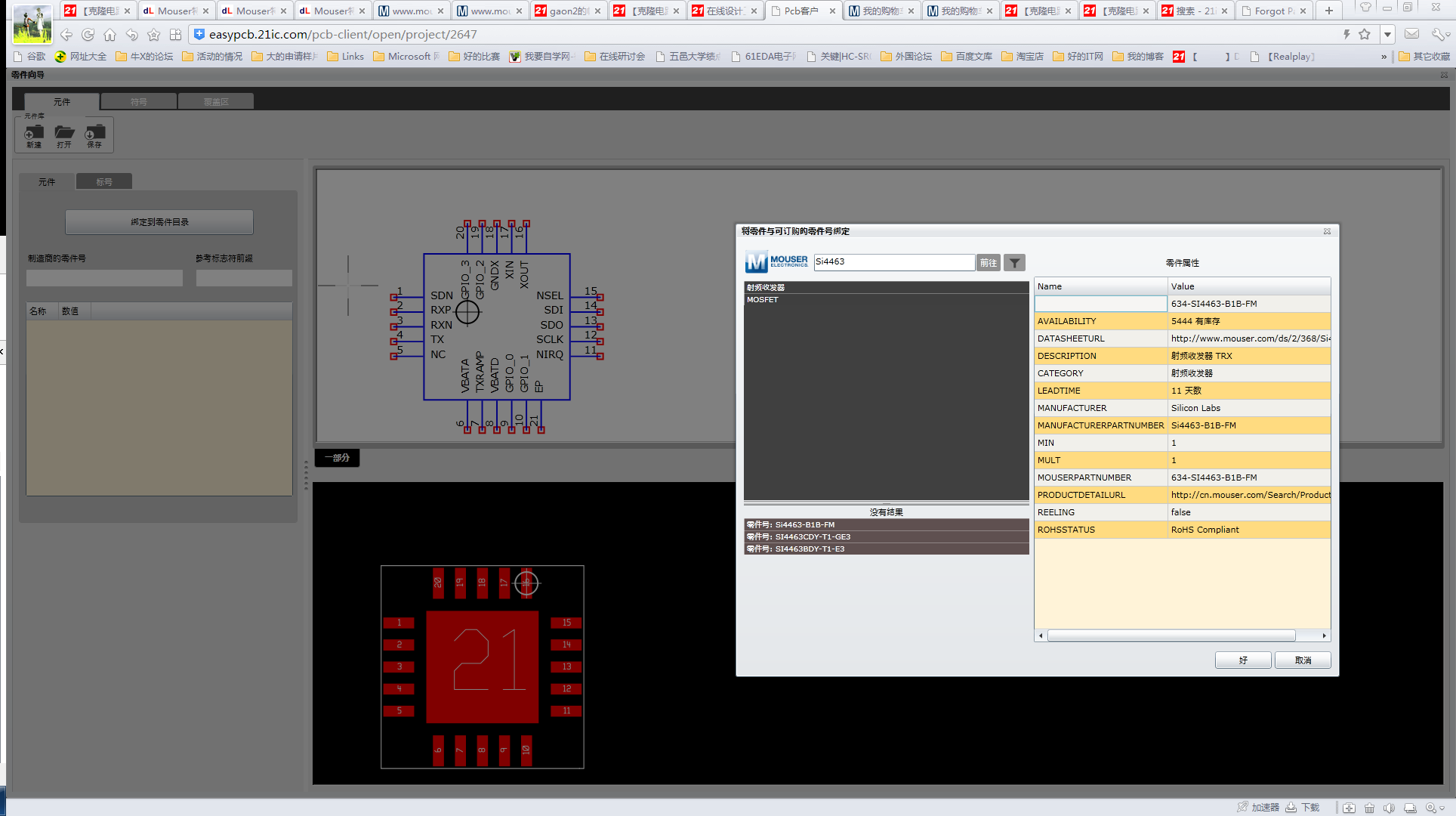The height and width of the screenshot is (816, 1456).
Task: Click the undo/restore closed tab icon
Action: [132, 35]
